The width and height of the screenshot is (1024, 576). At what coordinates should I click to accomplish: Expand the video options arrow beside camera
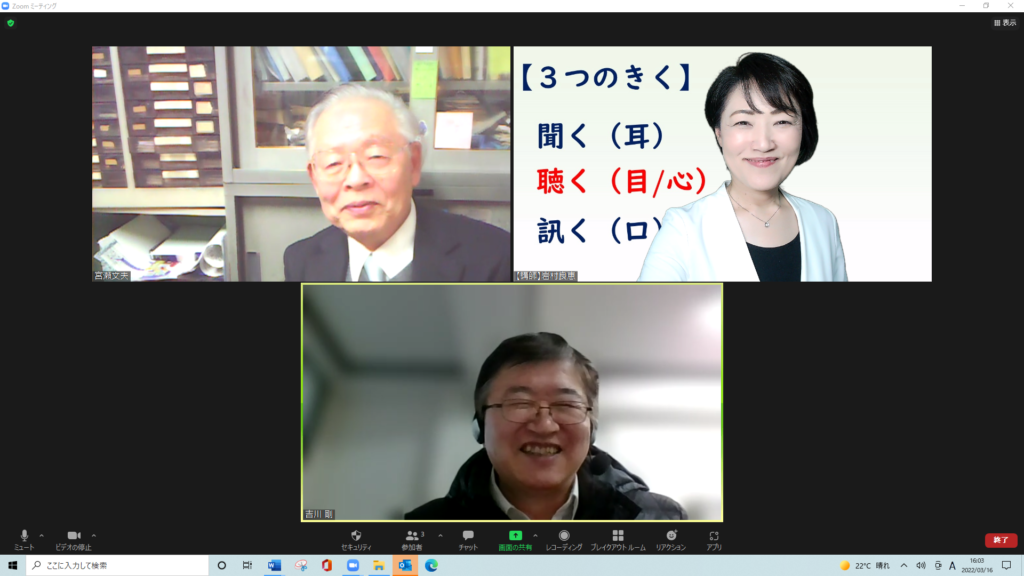(x=94, y=535)
